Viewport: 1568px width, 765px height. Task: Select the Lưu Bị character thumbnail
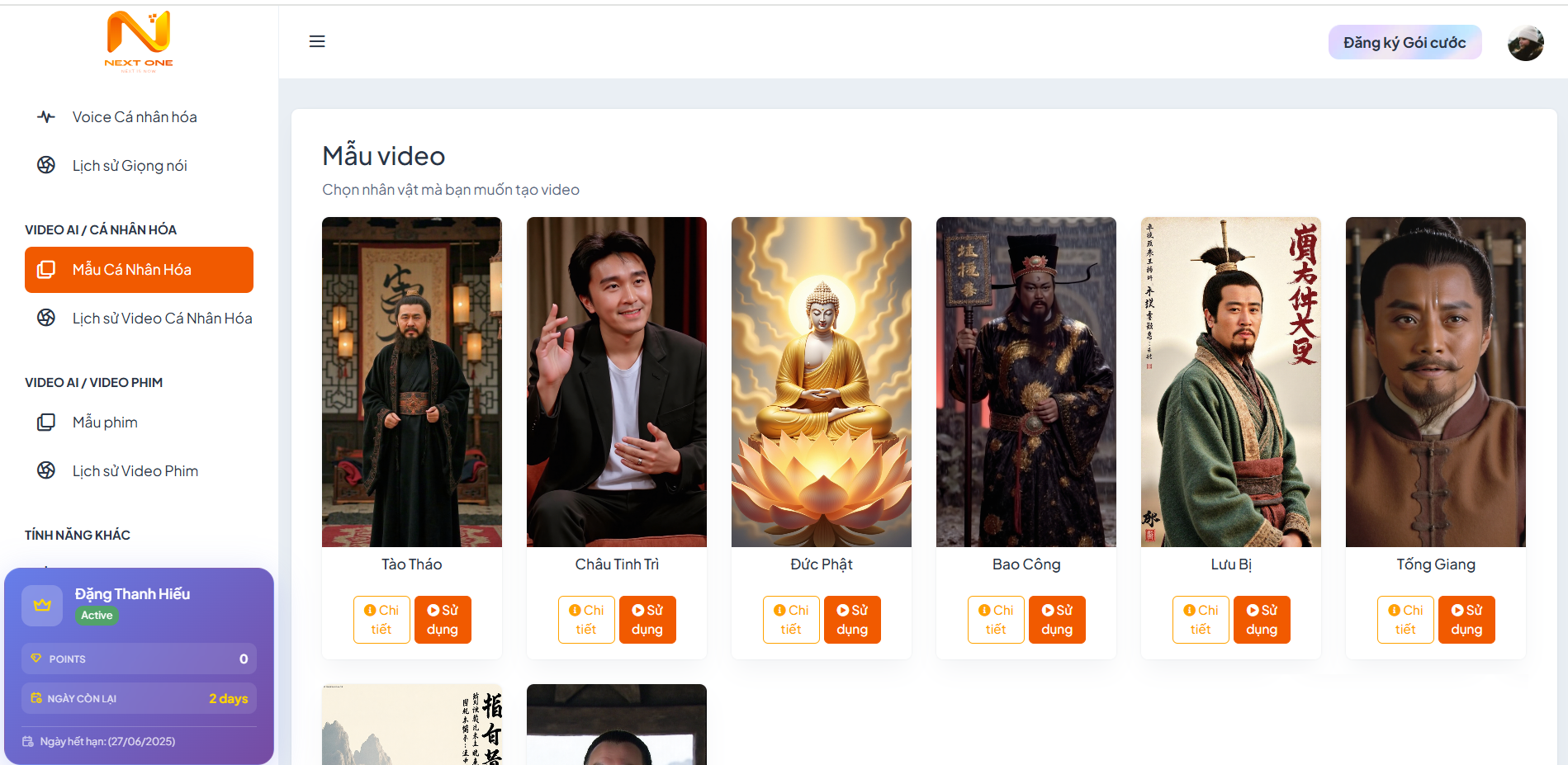[x=1231, y=382]
